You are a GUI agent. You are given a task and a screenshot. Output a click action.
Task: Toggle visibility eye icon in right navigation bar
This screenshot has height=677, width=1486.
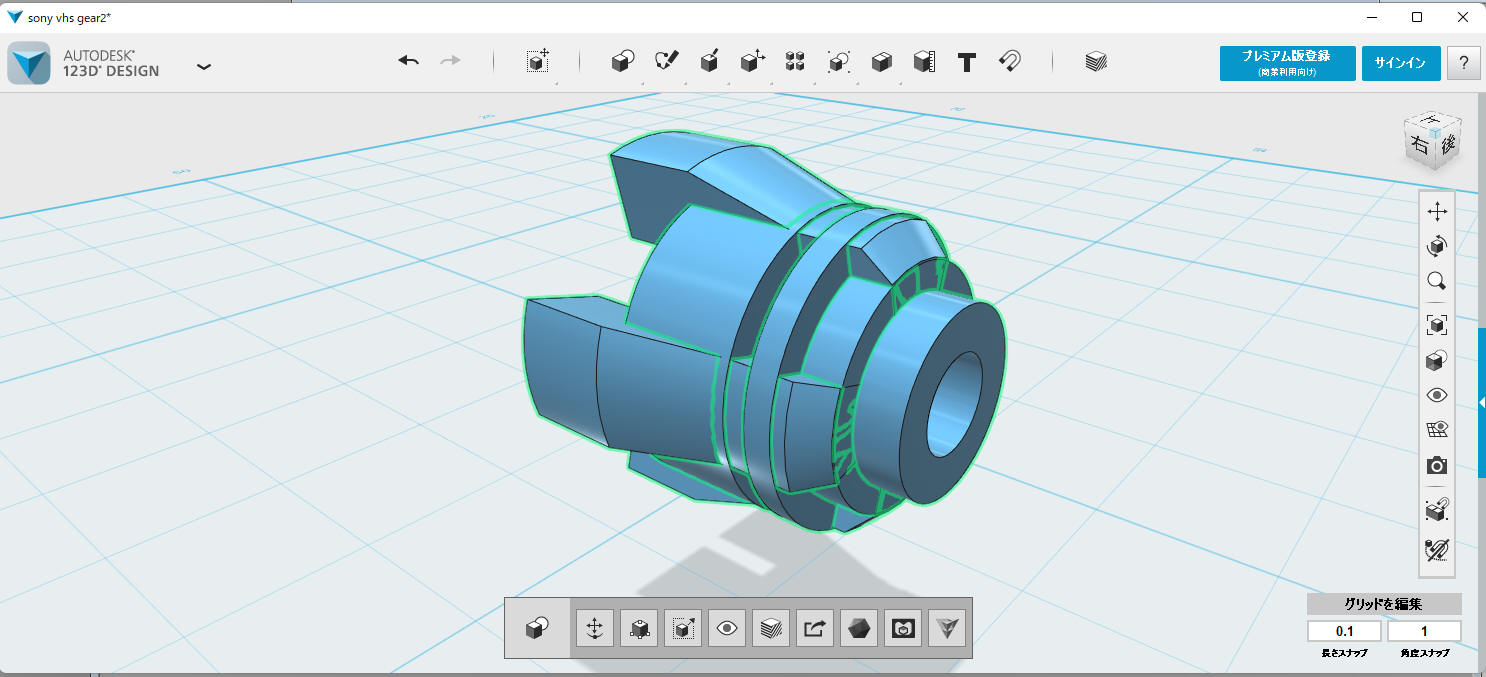click(1437, 395)
